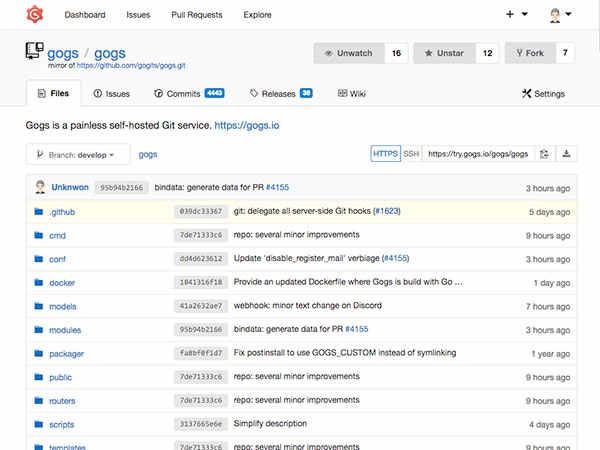Open the modules folder

[65, 330]
